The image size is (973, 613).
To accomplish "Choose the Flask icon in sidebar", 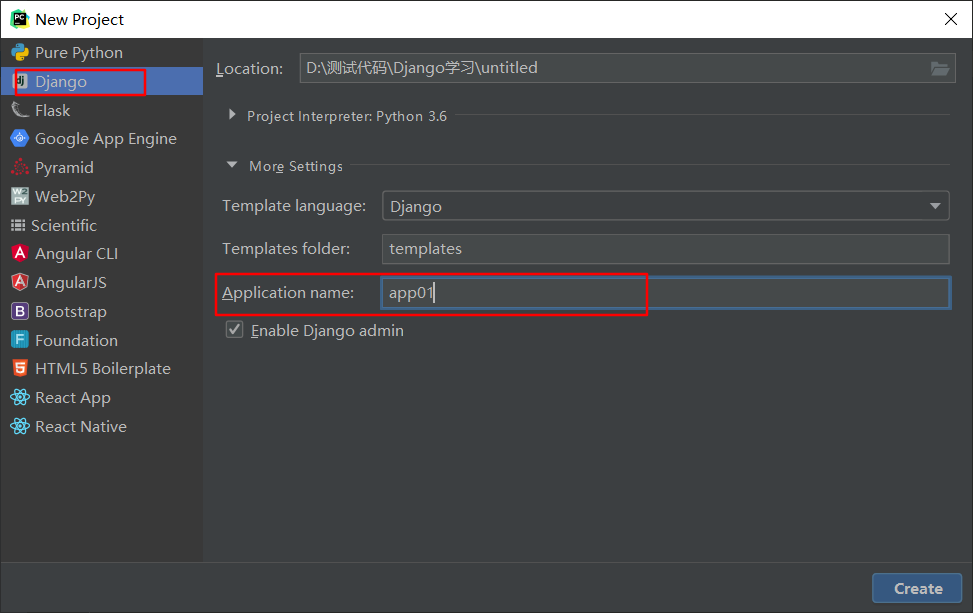I will point(20,110).
